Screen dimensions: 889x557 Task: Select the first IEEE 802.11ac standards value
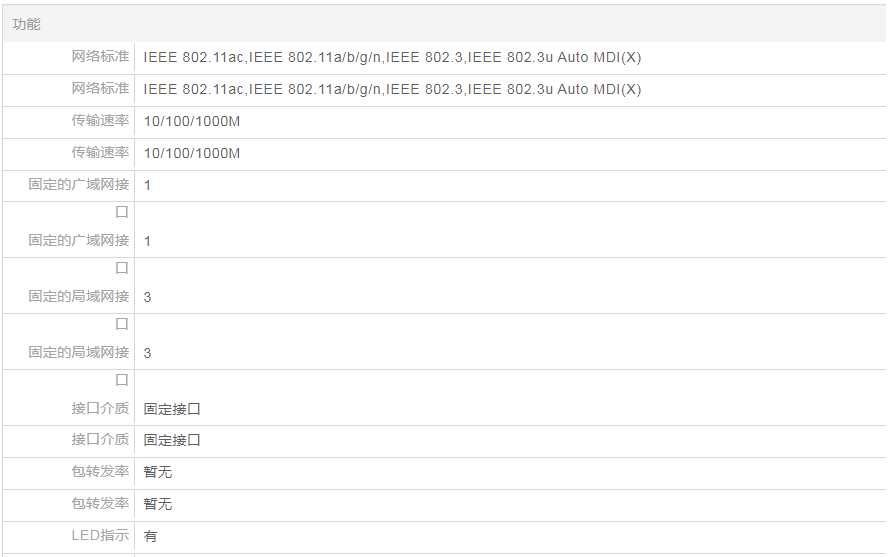[392, 58]
